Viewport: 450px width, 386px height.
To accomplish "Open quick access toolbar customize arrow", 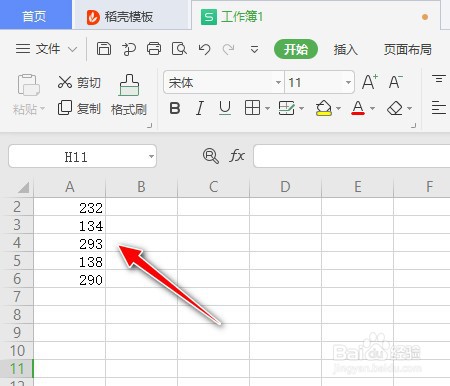I will tap(254, 50).
